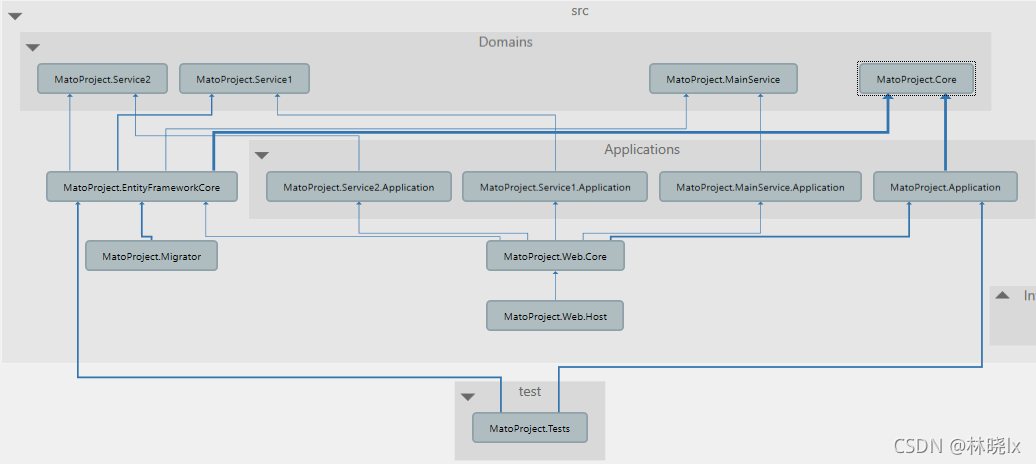The height and width of the screenshot is (464, 1036).
Task: Select the MatoProject.Web.Core node
Action: coord(555,256)
